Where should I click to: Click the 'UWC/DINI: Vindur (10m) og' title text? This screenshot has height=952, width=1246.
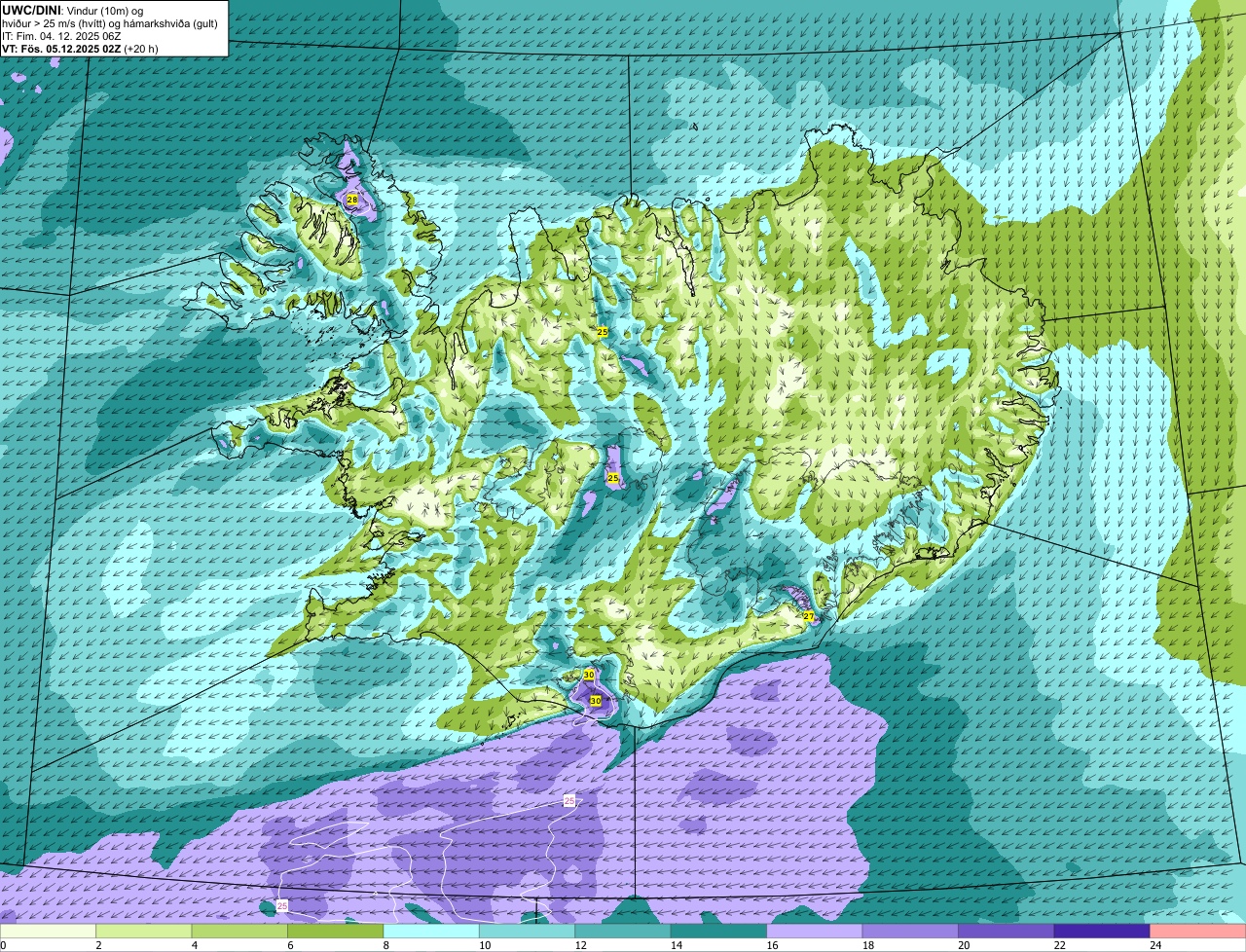(x=72, y=10)
